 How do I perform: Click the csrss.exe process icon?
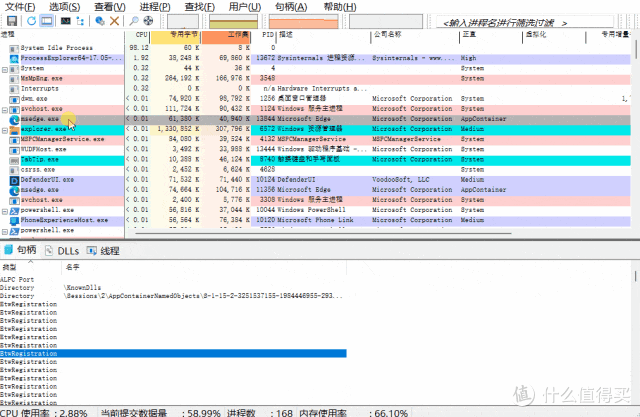click(14, 170)
